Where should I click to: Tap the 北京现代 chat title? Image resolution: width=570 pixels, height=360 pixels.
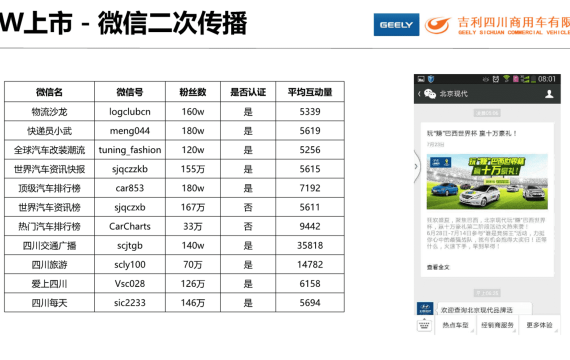coord(453,94)
